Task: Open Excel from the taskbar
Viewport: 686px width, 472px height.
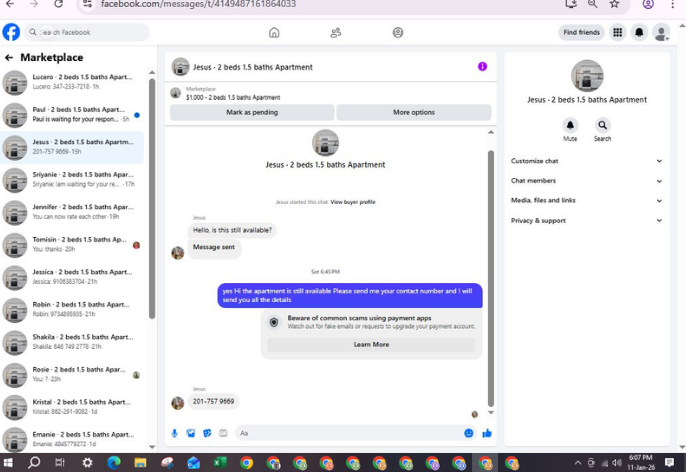Action: [220, 463]
